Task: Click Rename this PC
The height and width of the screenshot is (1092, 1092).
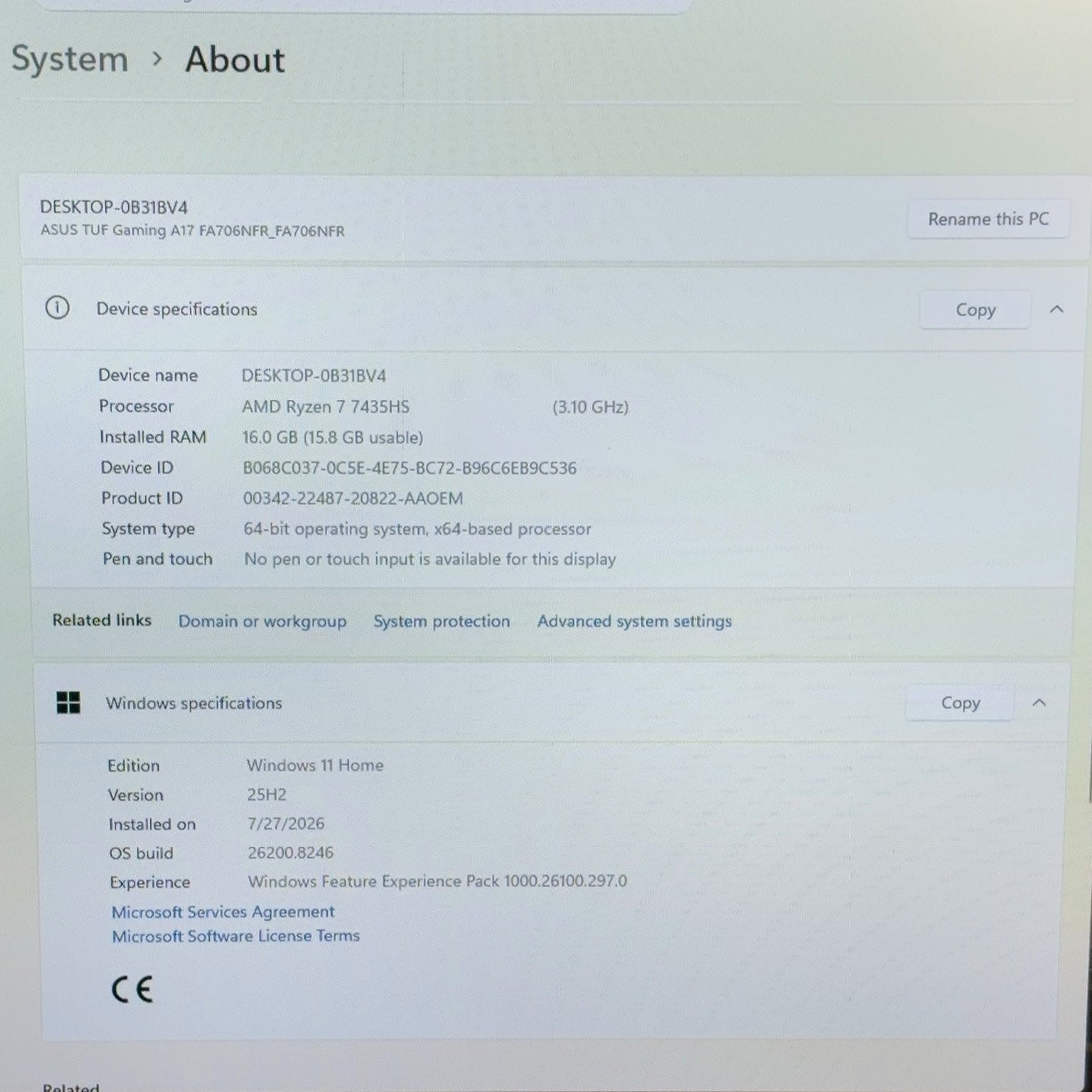Action: tap(988, 219)
